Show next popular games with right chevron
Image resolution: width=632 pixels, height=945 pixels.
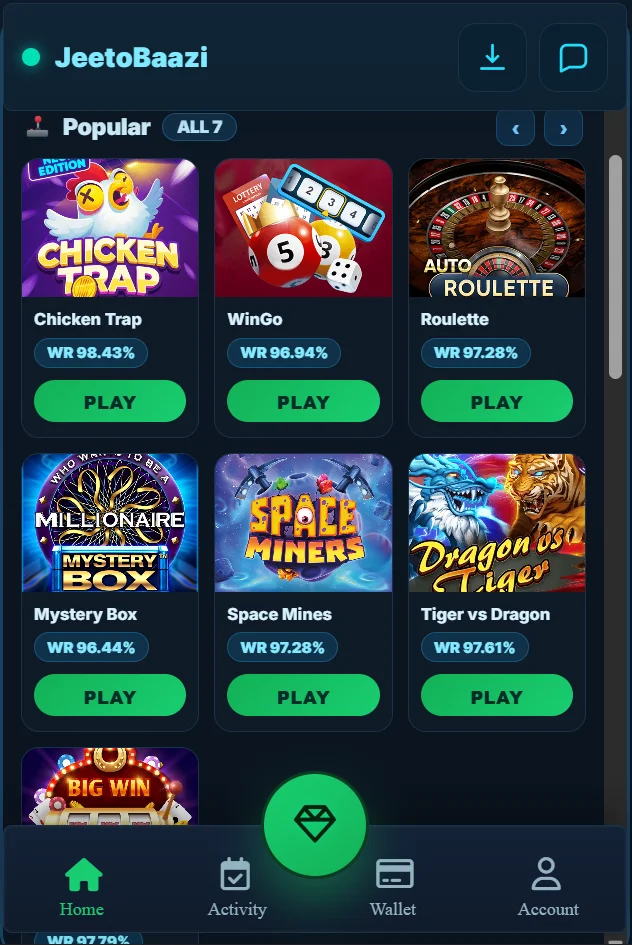pos(563,128)
